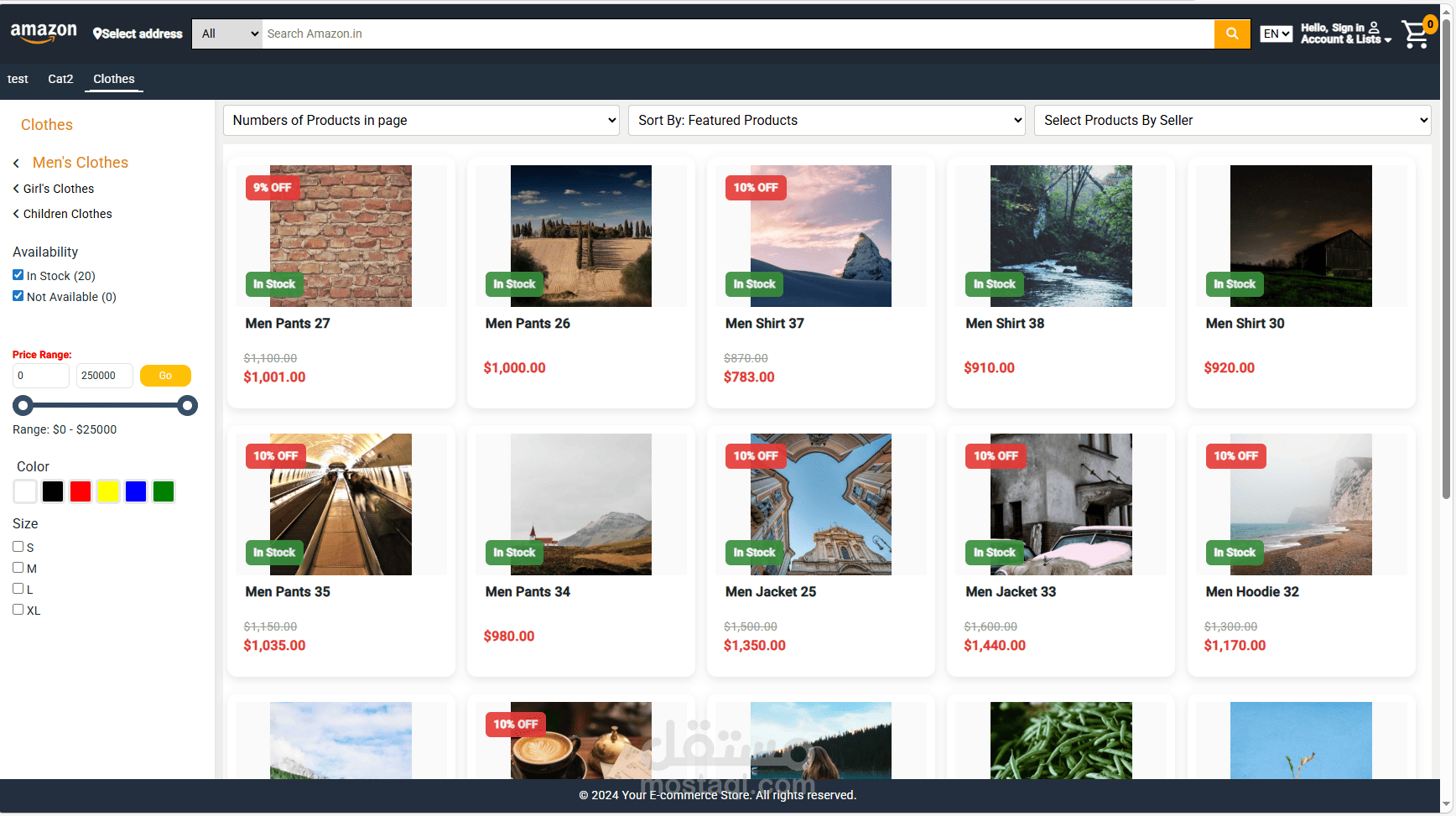
Task: Click the Amazon logo
Action: (44, 33)
